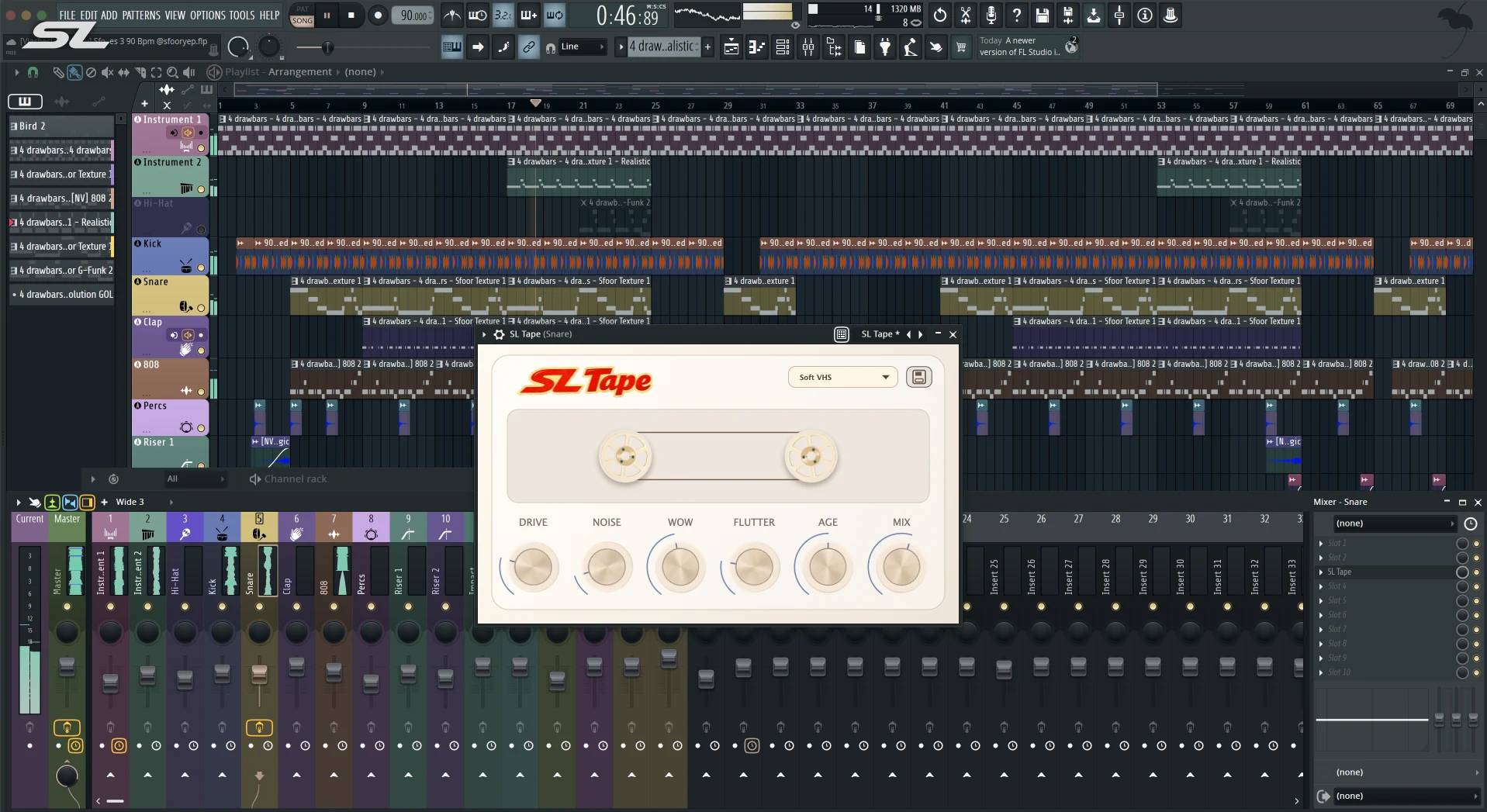Viewport: 1487px width, 812px height.
Task: Open playlist menu arrow next to magnet
Action: (x=17, y=72)
